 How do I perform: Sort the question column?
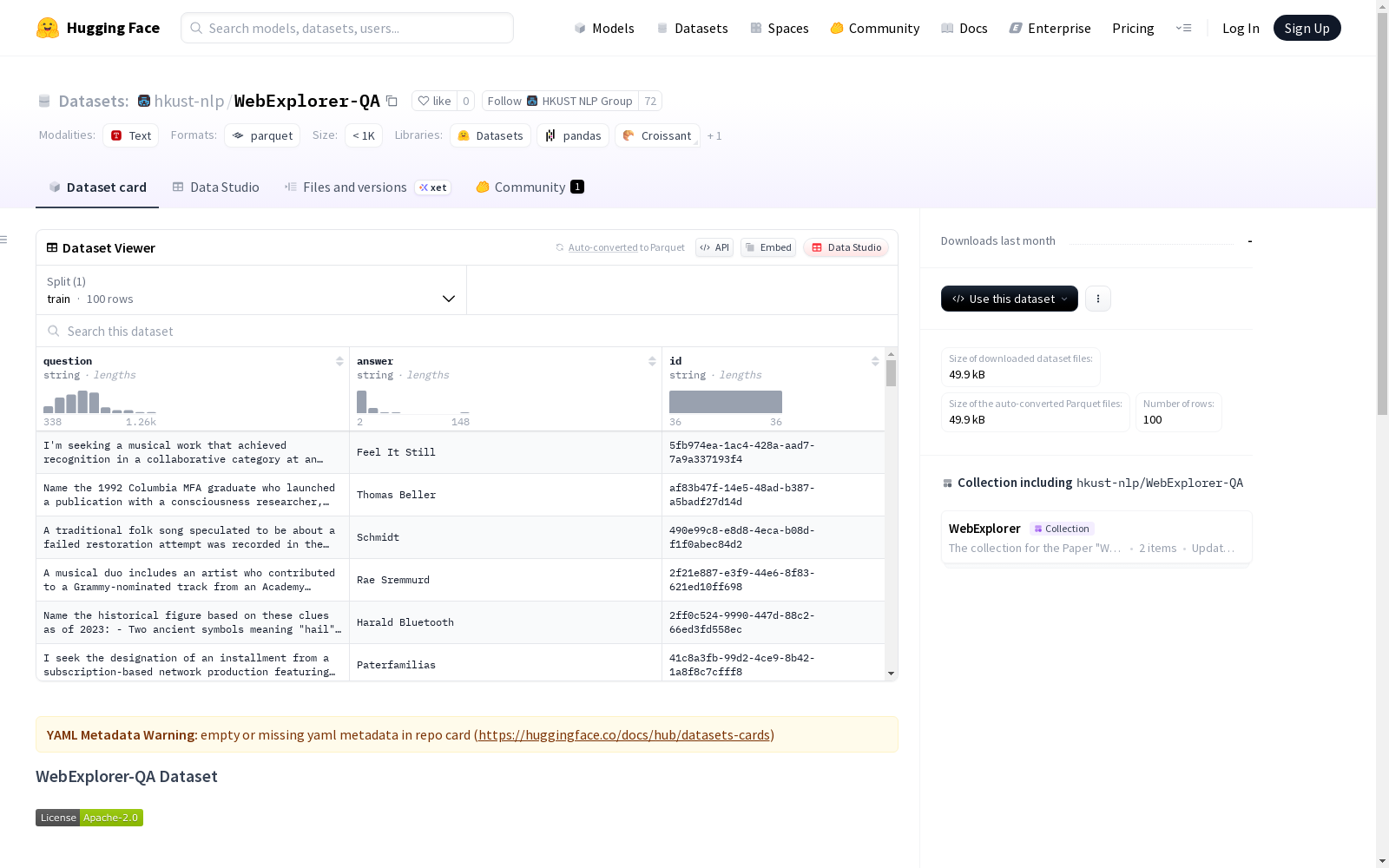(x=339, y=361)
